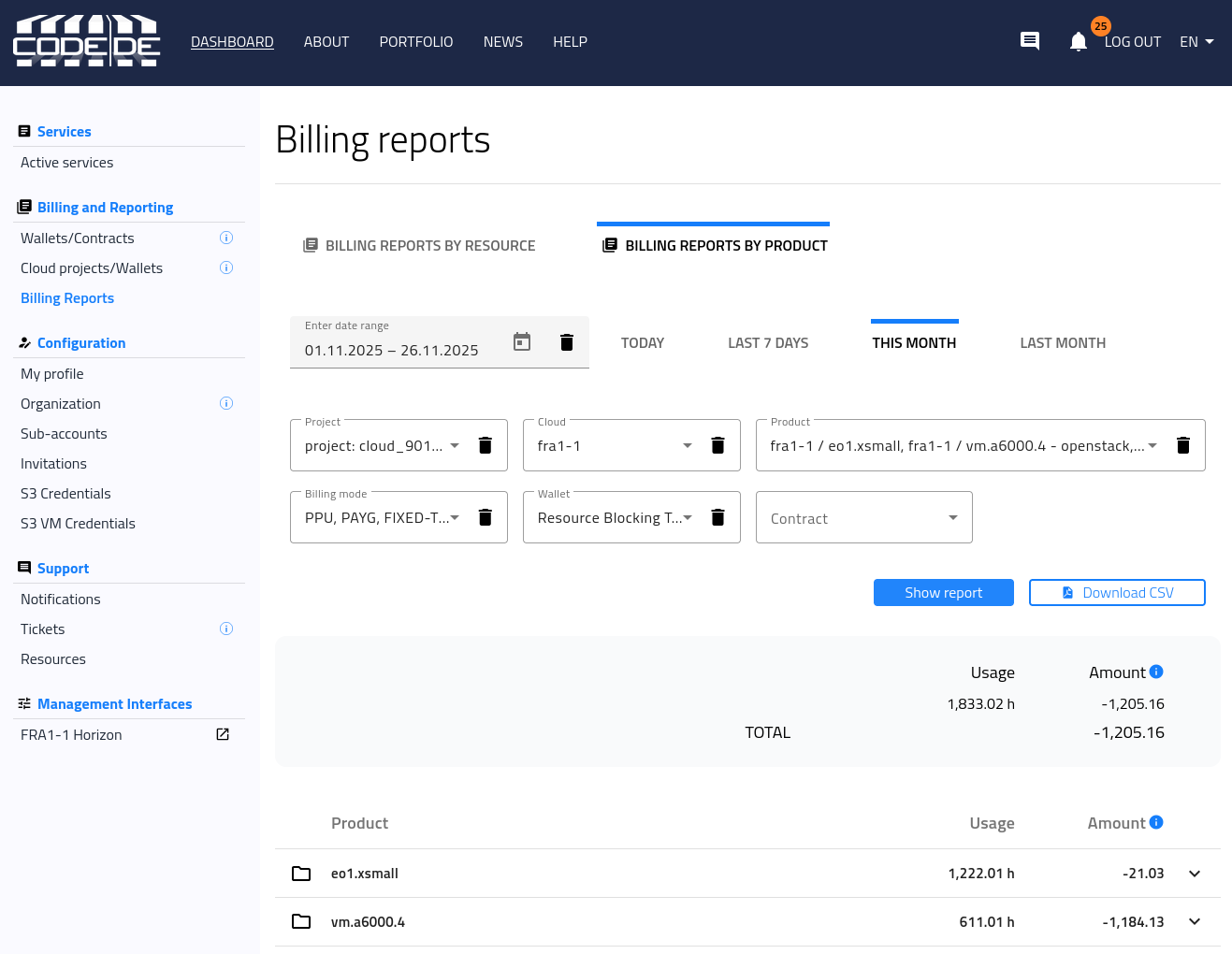Open the calendar date picker icon
1232x954 pixels.
pyautogui.click(x=522, y=342)
